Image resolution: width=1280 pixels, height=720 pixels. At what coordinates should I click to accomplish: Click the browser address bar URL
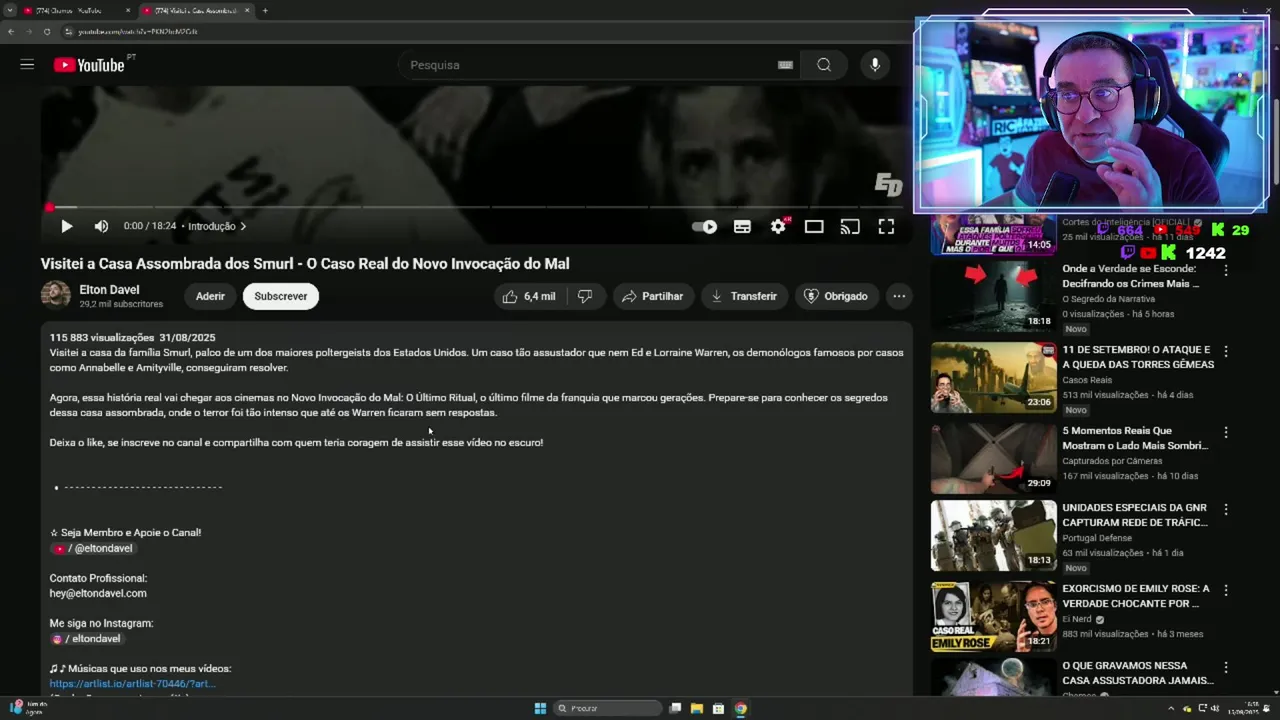tap(138, 31)
